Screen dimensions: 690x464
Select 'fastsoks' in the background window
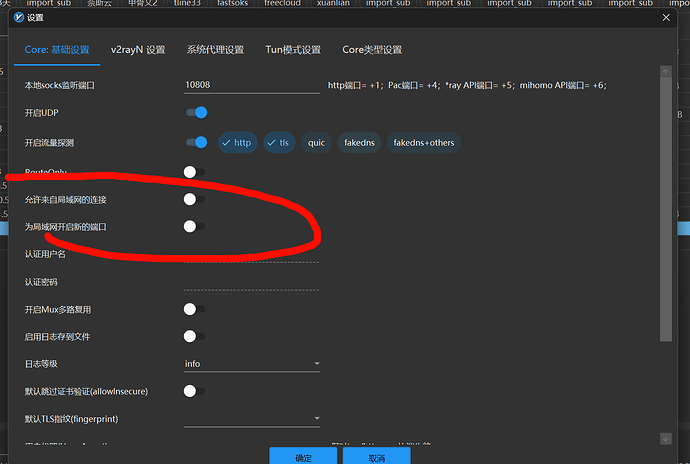232,3
